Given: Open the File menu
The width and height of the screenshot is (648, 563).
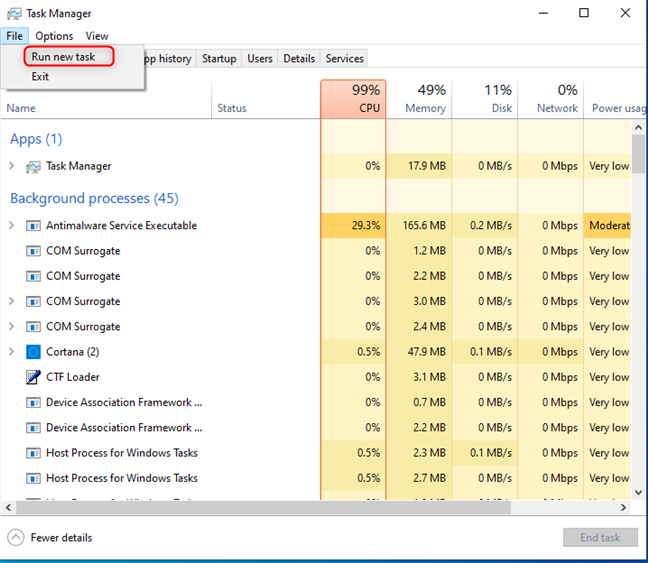Looking at the screenshot, I should [14, 36].
